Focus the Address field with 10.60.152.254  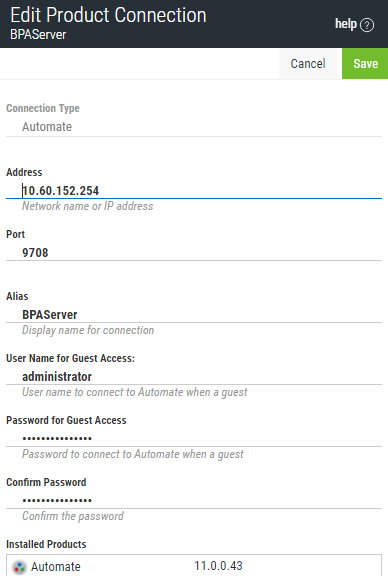click(x=194, y=191)
